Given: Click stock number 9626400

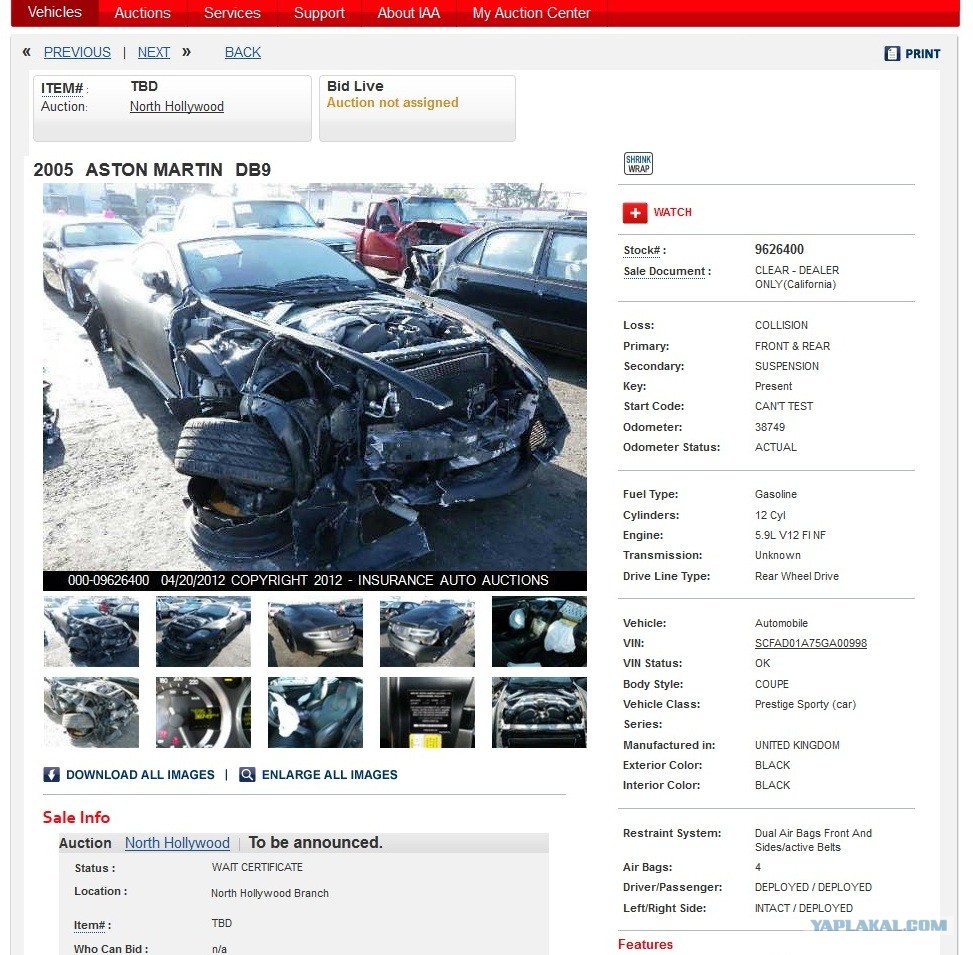Looking at the screenshot, I should coord(779,249).
